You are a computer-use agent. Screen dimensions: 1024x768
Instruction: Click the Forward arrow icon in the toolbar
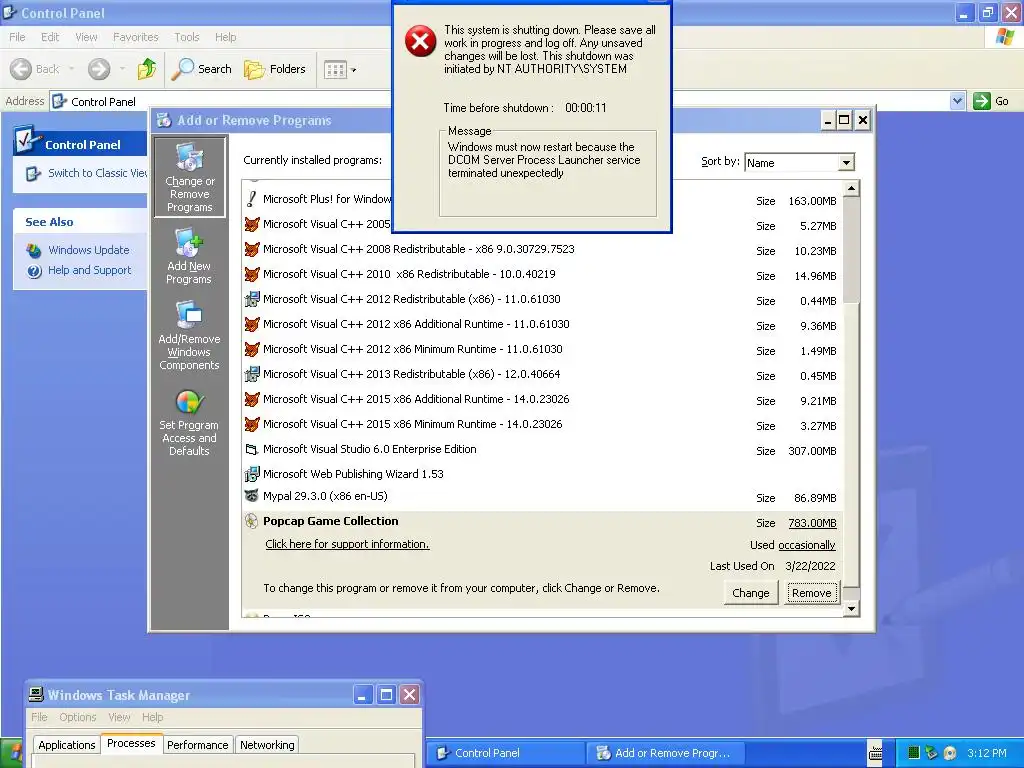point(99,69)
